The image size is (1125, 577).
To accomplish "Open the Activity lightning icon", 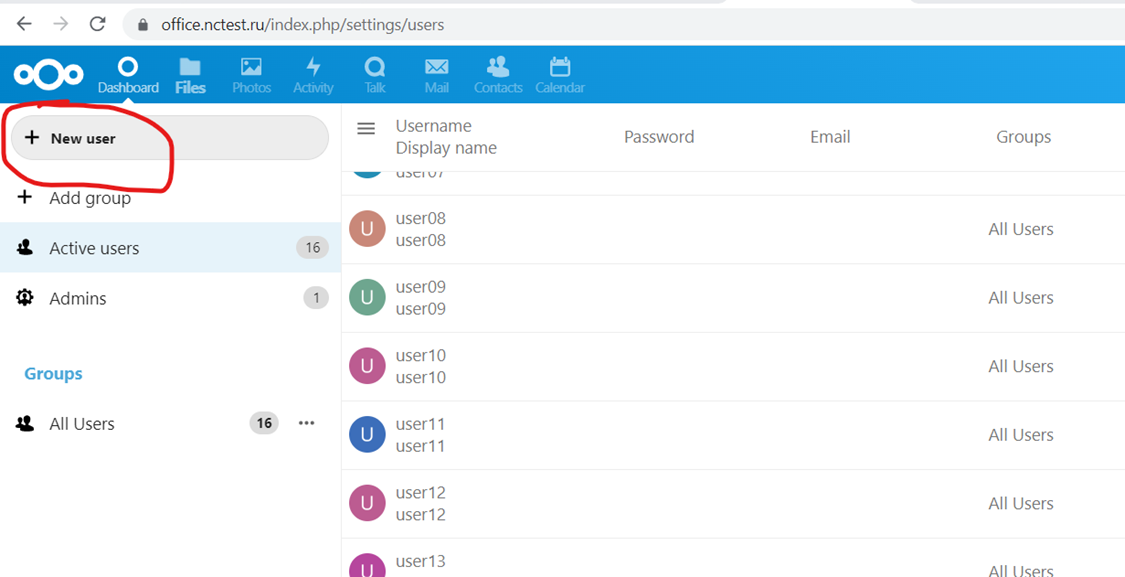I will pos(313,74).
